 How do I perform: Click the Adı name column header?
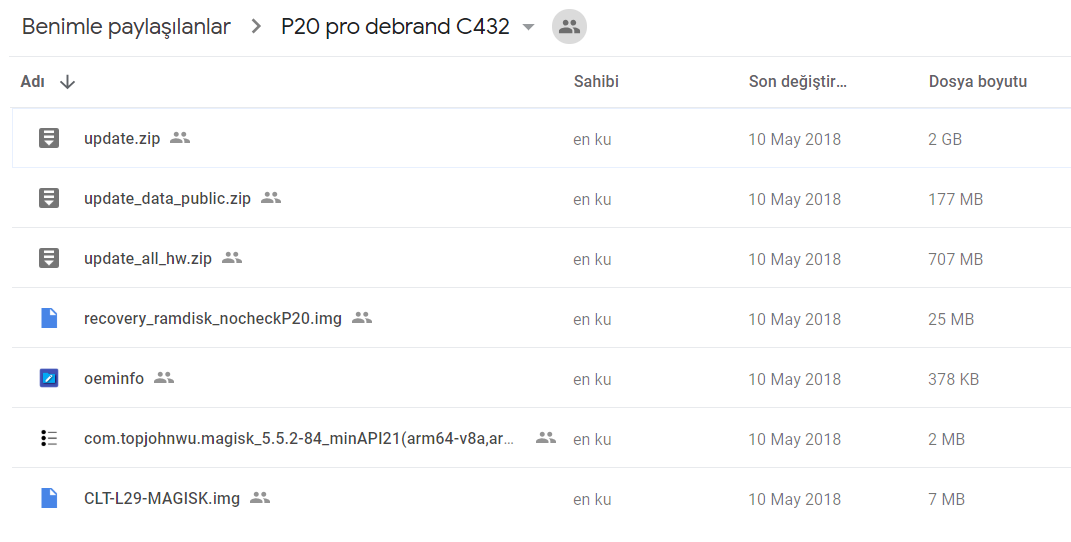pyautogui.click(x=32, y=81)
